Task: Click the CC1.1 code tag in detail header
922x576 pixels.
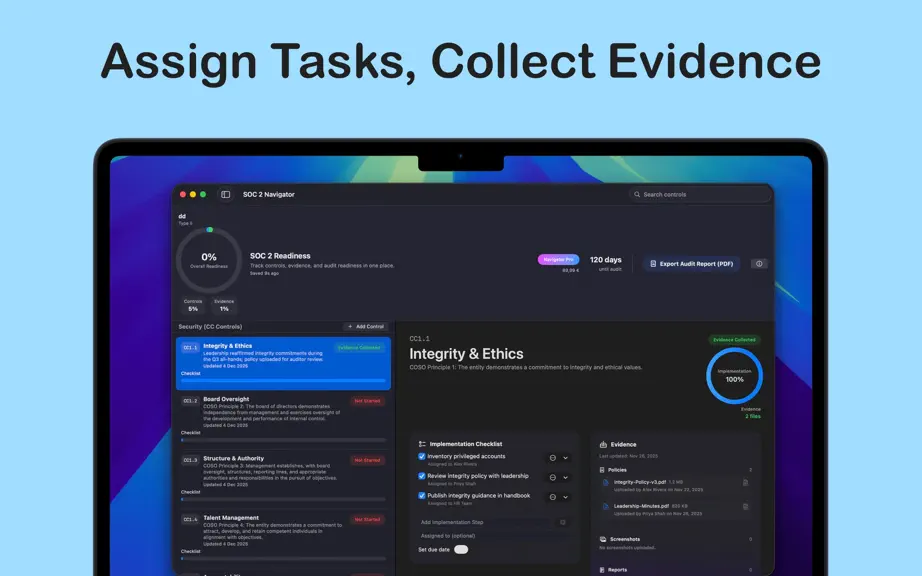Action: [x=419, y=339]
